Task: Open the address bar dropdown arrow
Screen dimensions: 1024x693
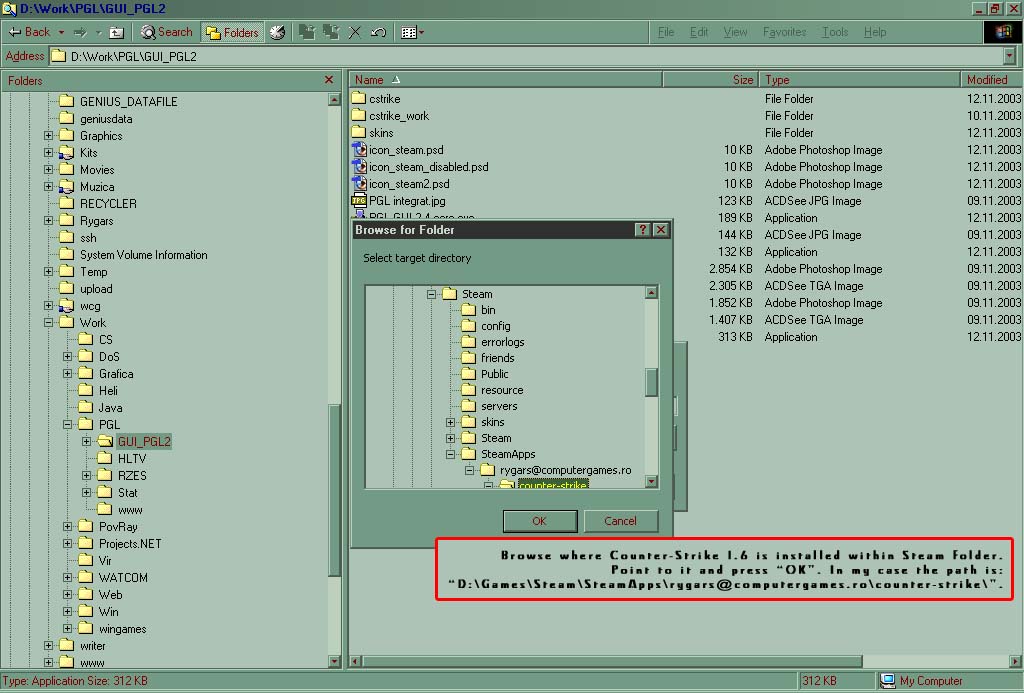Action: 1010,56
